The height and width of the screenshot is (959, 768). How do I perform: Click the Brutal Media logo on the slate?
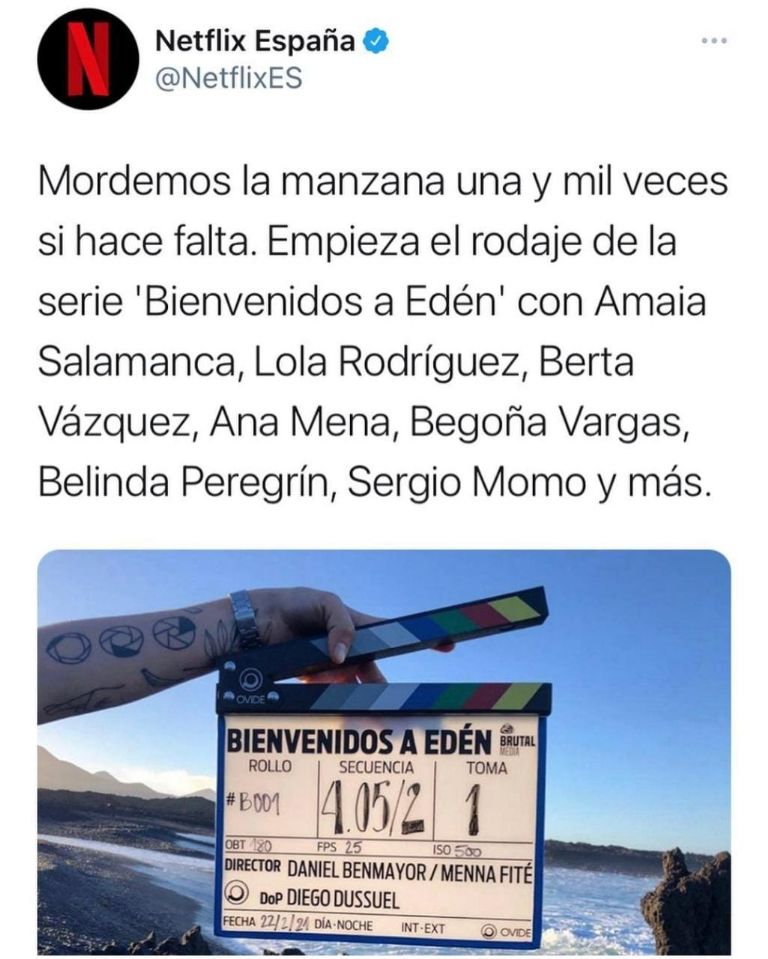[x=516, y=739]
